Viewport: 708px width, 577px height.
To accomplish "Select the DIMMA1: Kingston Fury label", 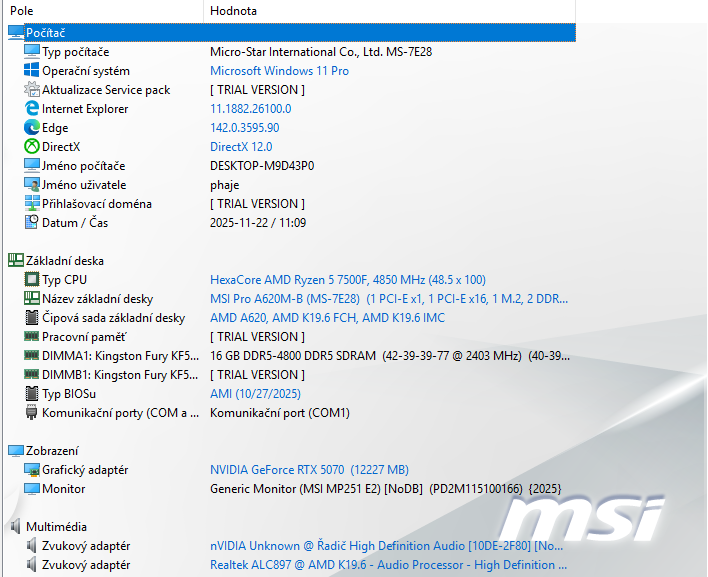I will [x=120, y=356].
